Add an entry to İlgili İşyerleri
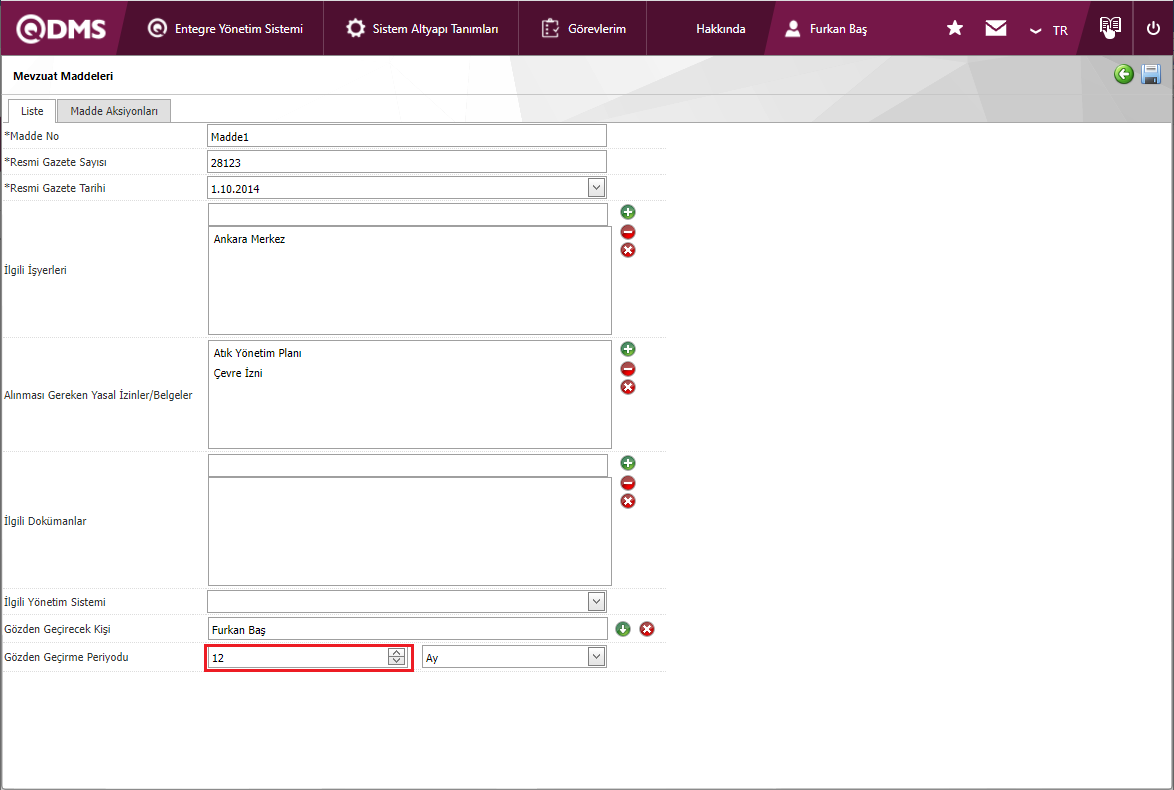Screen dimensions: 1174x790 (x=628, y=212)
